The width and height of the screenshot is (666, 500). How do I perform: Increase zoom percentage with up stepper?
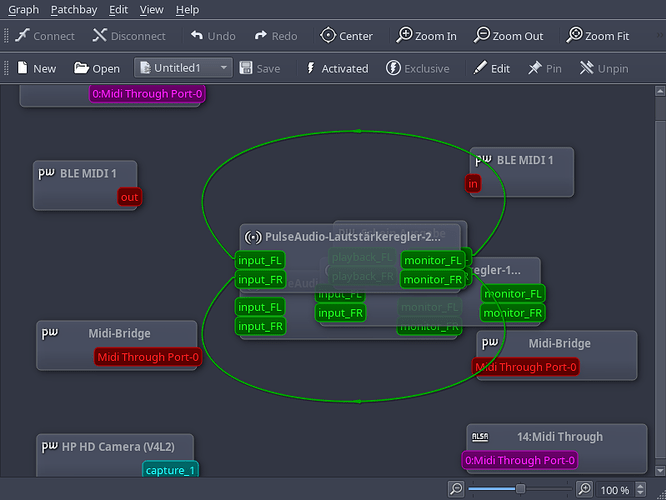pos(641,486)
